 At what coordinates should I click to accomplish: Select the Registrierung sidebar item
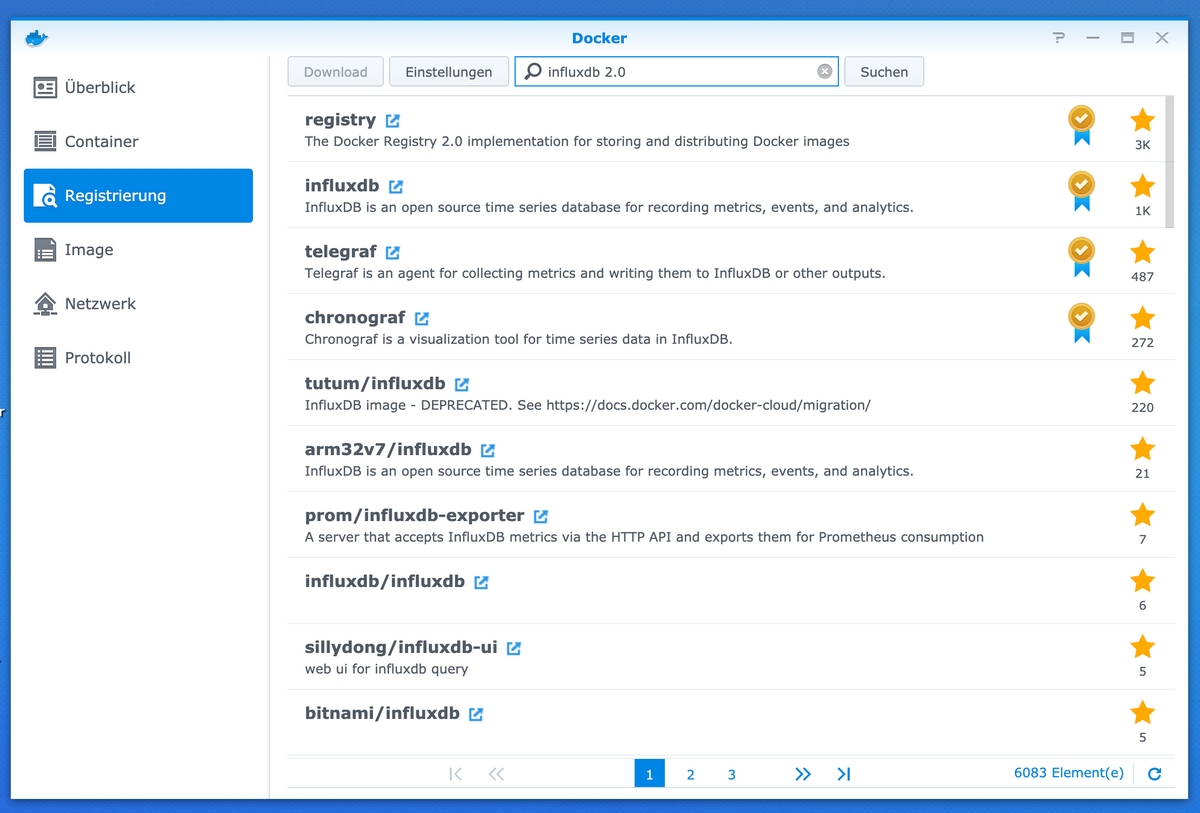[138, 196]
